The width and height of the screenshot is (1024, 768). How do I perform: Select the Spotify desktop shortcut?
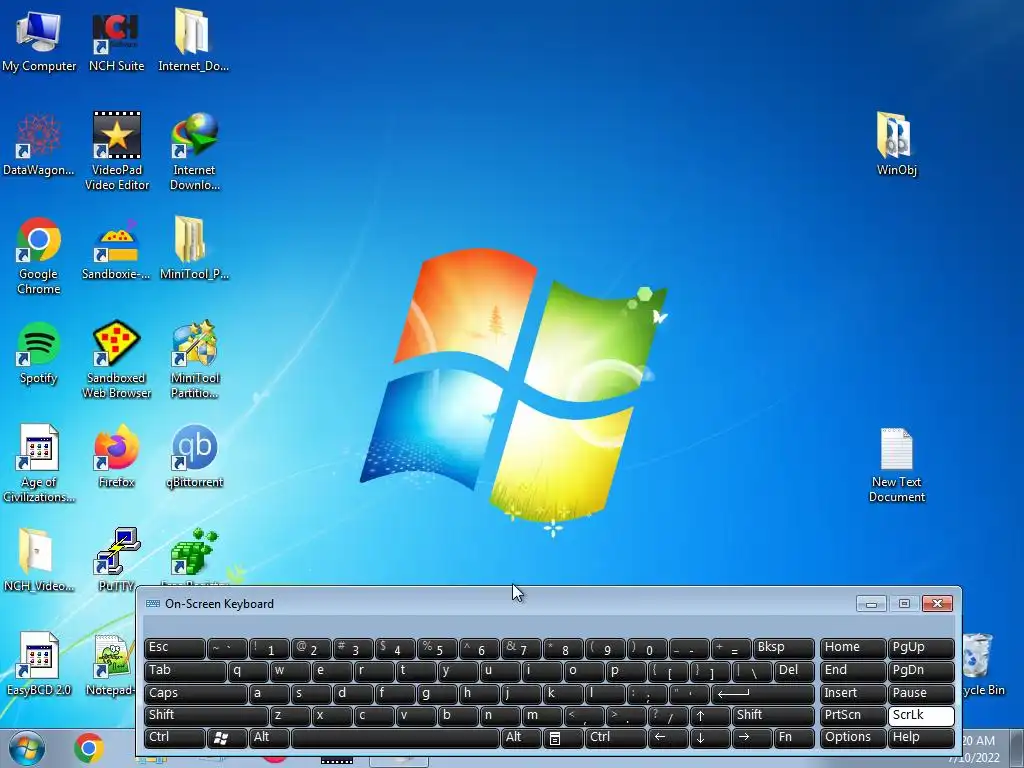pyautogui.click(x=39, y=353)
